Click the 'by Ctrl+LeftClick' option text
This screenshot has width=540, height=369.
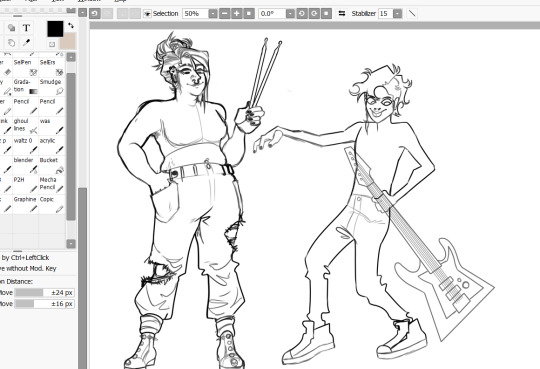click(25, 257)
